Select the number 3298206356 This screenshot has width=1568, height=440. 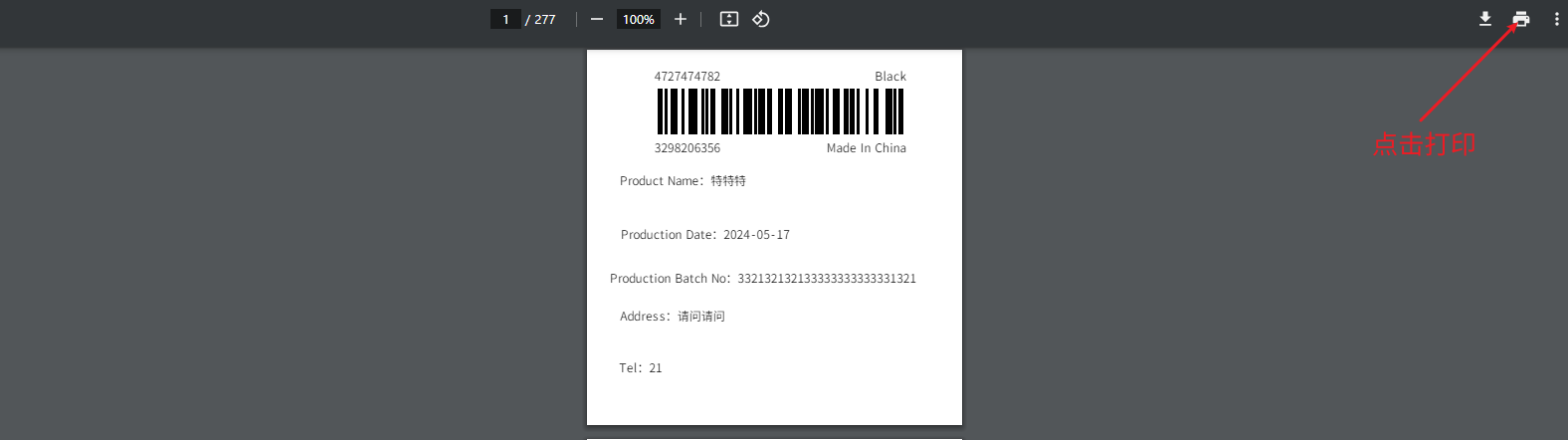(x=687, y=148)
